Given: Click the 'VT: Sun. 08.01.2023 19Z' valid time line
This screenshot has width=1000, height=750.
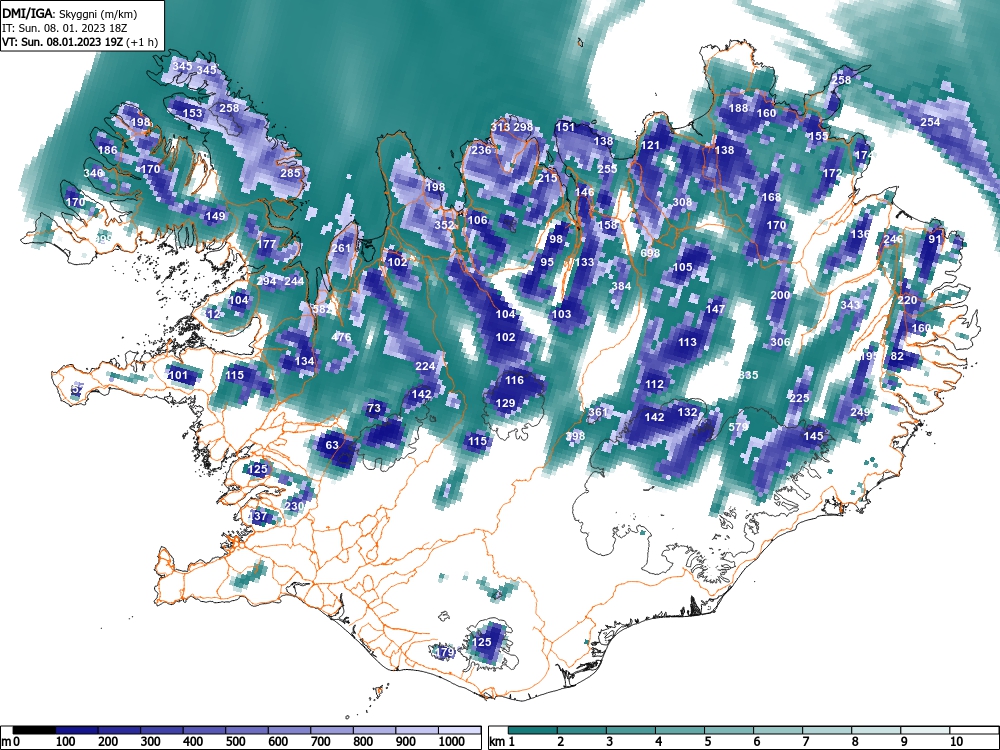Looking at the screenshot, I should pos(62,42).
